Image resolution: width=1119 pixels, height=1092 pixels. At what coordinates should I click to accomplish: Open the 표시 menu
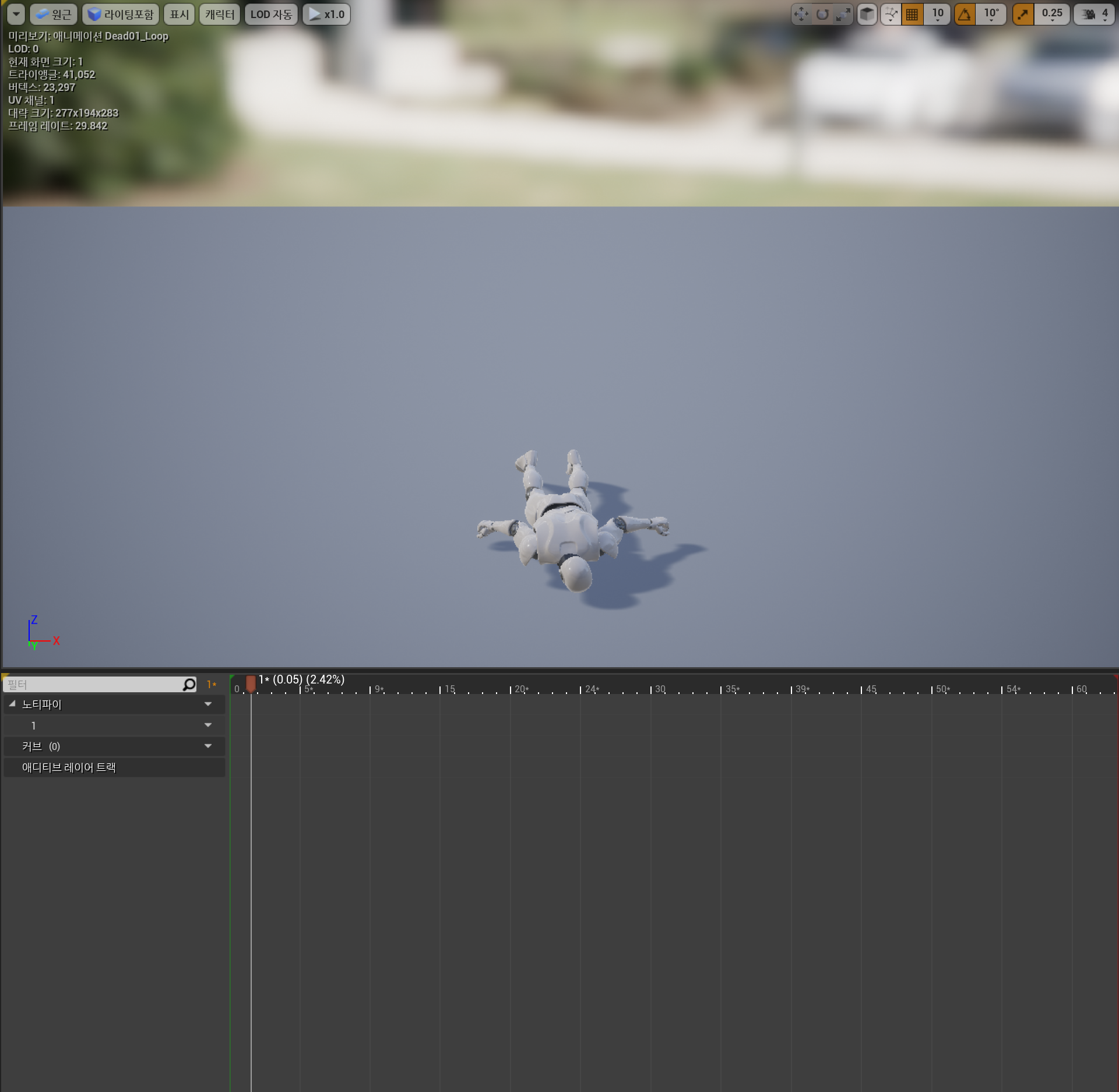point(179,14)
